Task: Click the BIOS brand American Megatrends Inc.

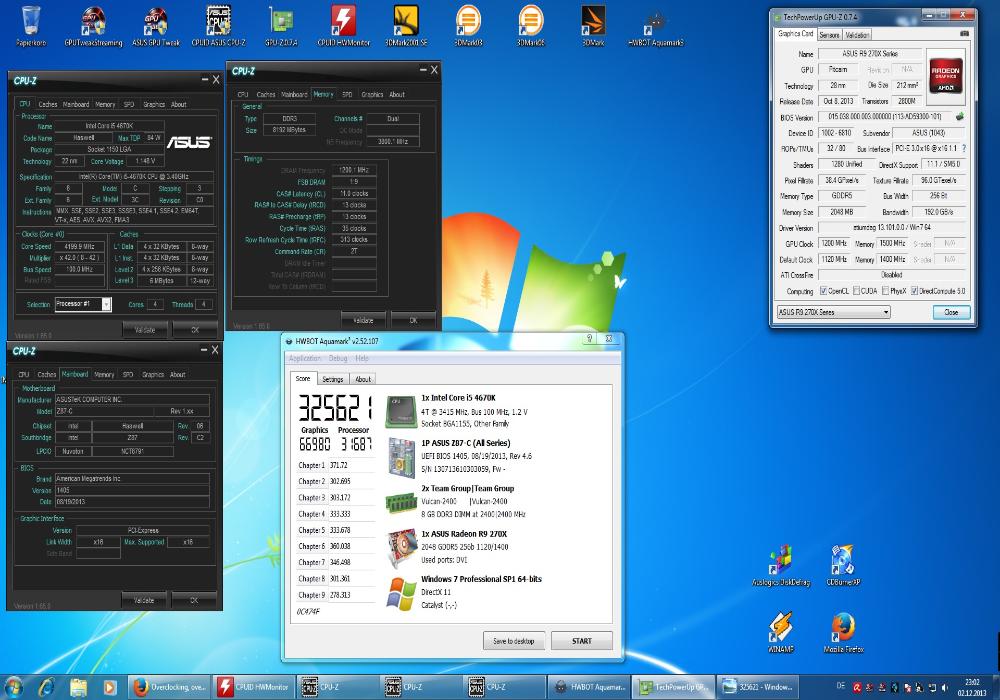Action: click(132, 478)
